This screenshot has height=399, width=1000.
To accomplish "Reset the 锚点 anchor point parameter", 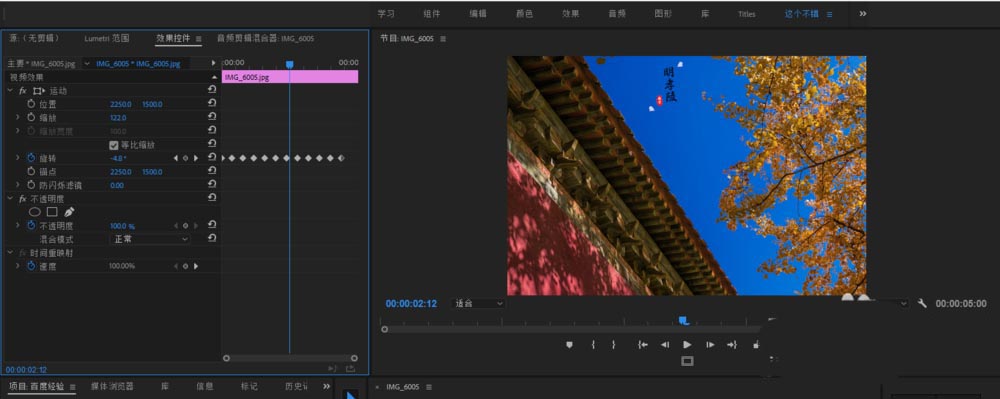I will point(212,171).
